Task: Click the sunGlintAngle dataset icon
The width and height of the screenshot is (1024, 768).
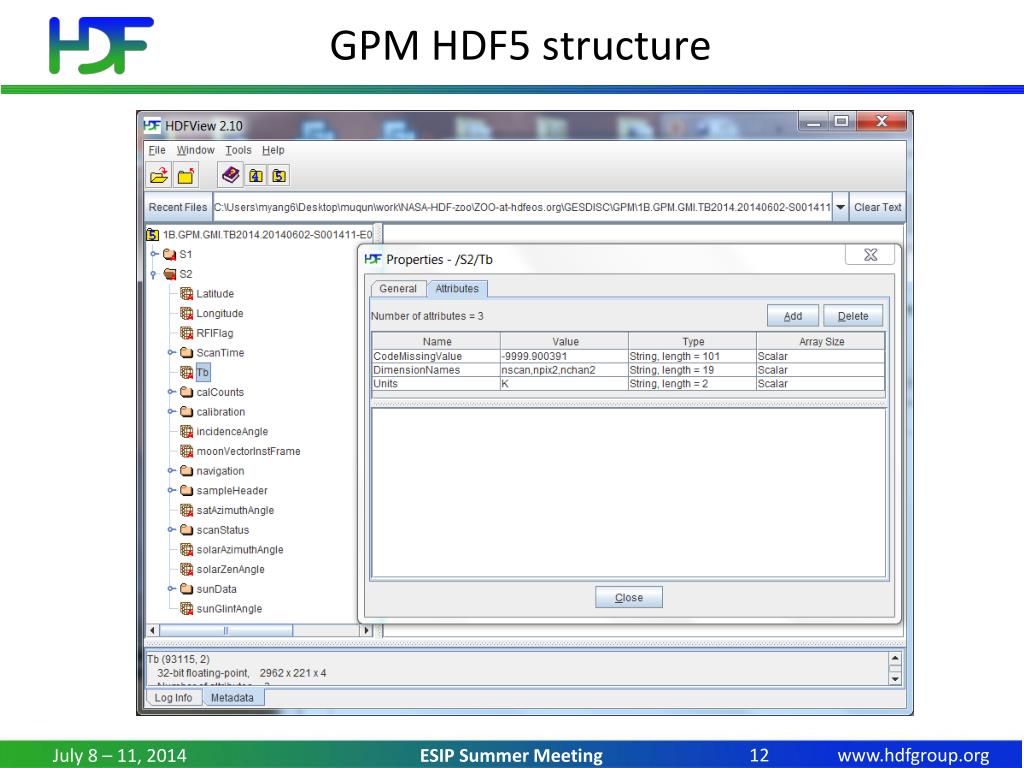Action: (187, 609)
